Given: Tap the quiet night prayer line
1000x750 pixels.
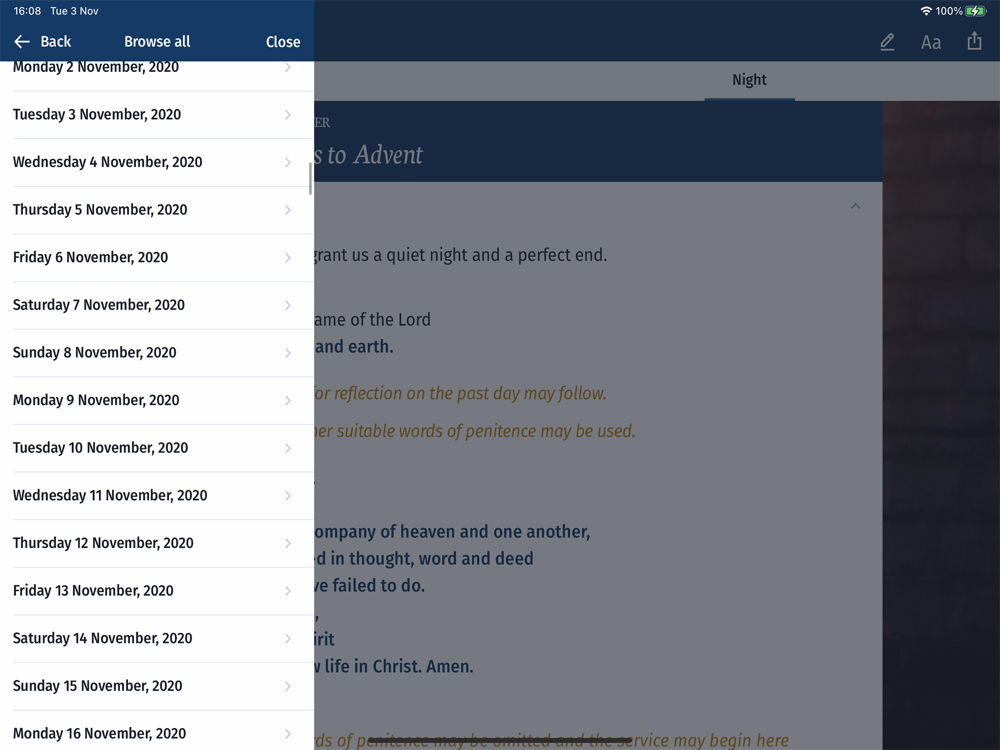Looking at the screenshot, I should point(460,255).
